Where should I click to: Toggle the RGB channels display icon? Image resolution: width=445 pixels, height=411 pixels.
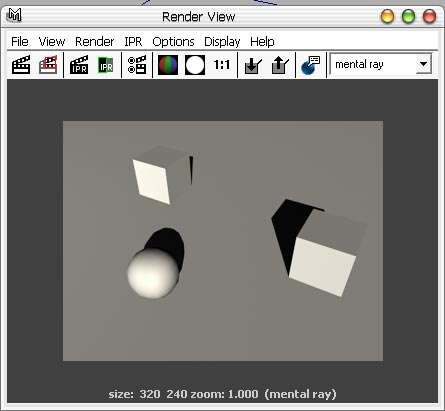coord(168,65)
